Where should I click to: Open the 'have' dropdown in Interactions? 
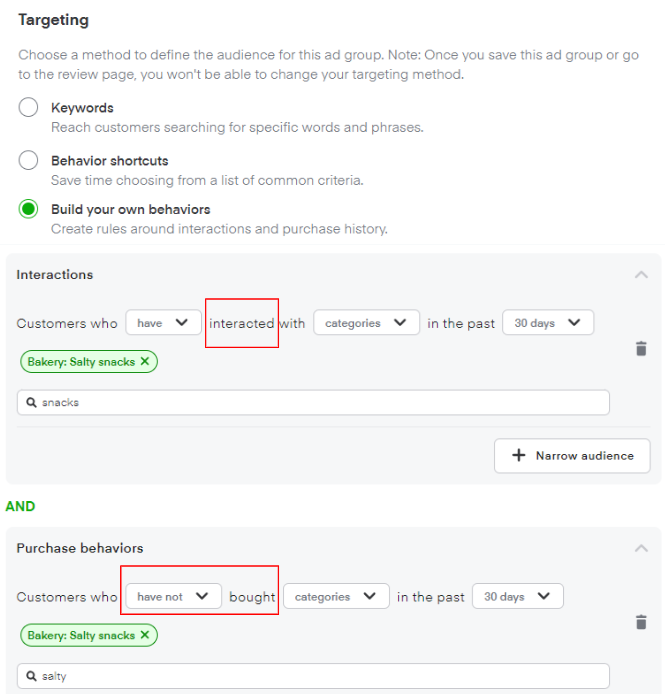coord(163,323)
